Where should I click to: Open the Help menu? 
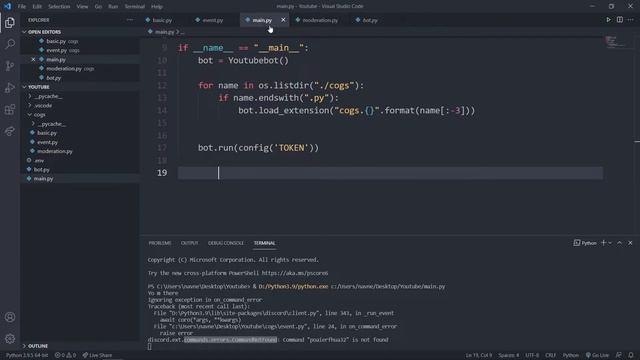coord(157,7)
